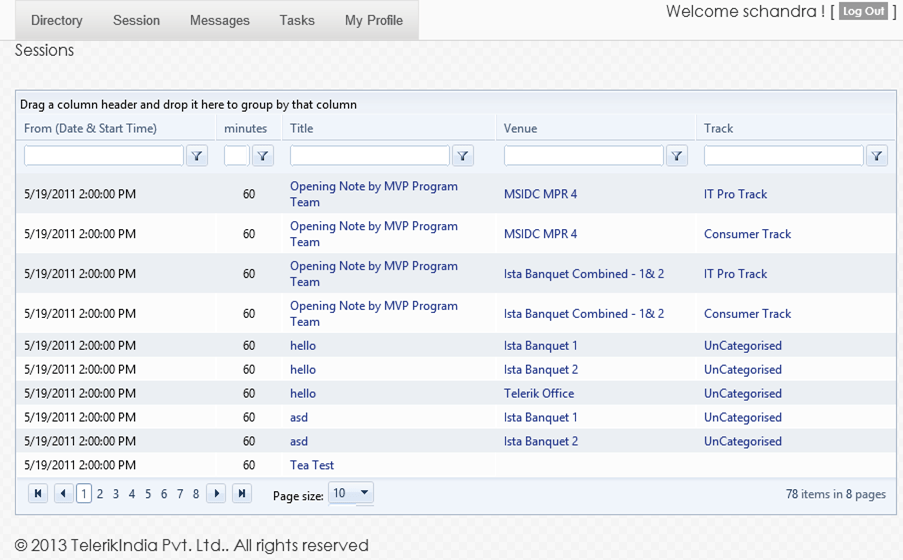Open the filter menu for the Title column
Viewport: 903px width, 560px height.
(x=463, y=156)
